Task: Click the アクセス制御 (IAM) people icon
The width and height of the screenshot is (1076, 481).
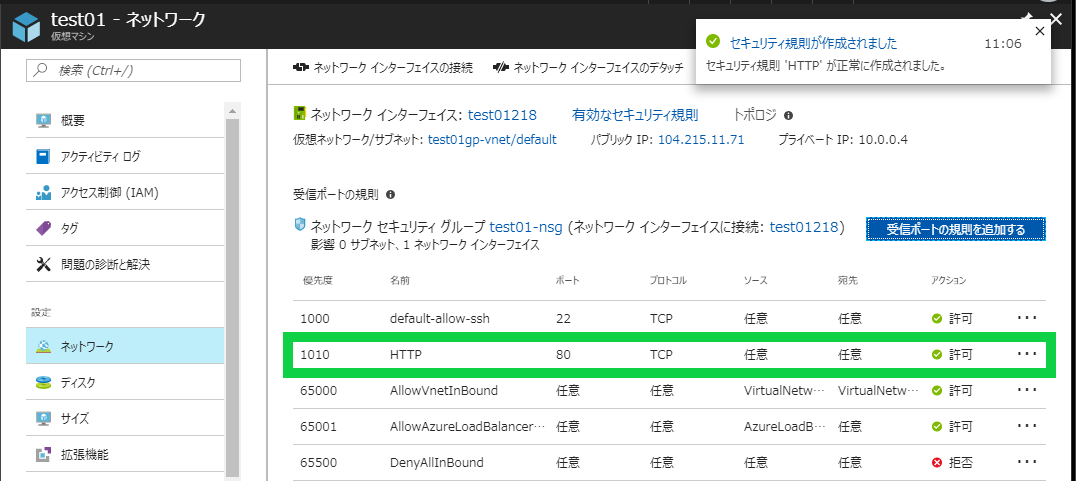Action: pos(43,193)
